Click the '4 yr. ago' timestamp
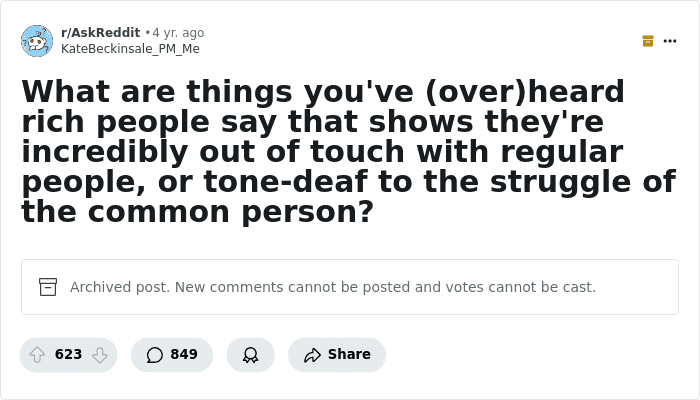 pyautogui.click(x=178, y=33)
